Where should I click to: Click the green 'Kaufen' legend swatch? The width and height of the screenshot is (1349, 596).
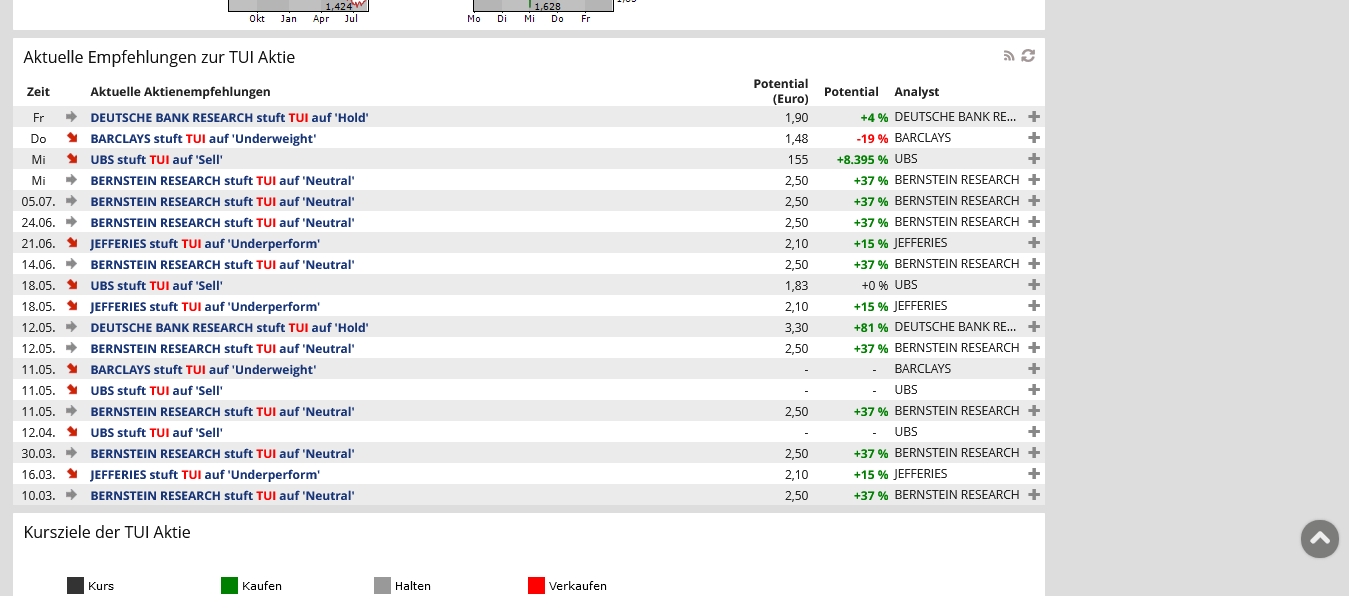(x=229, y=586)
